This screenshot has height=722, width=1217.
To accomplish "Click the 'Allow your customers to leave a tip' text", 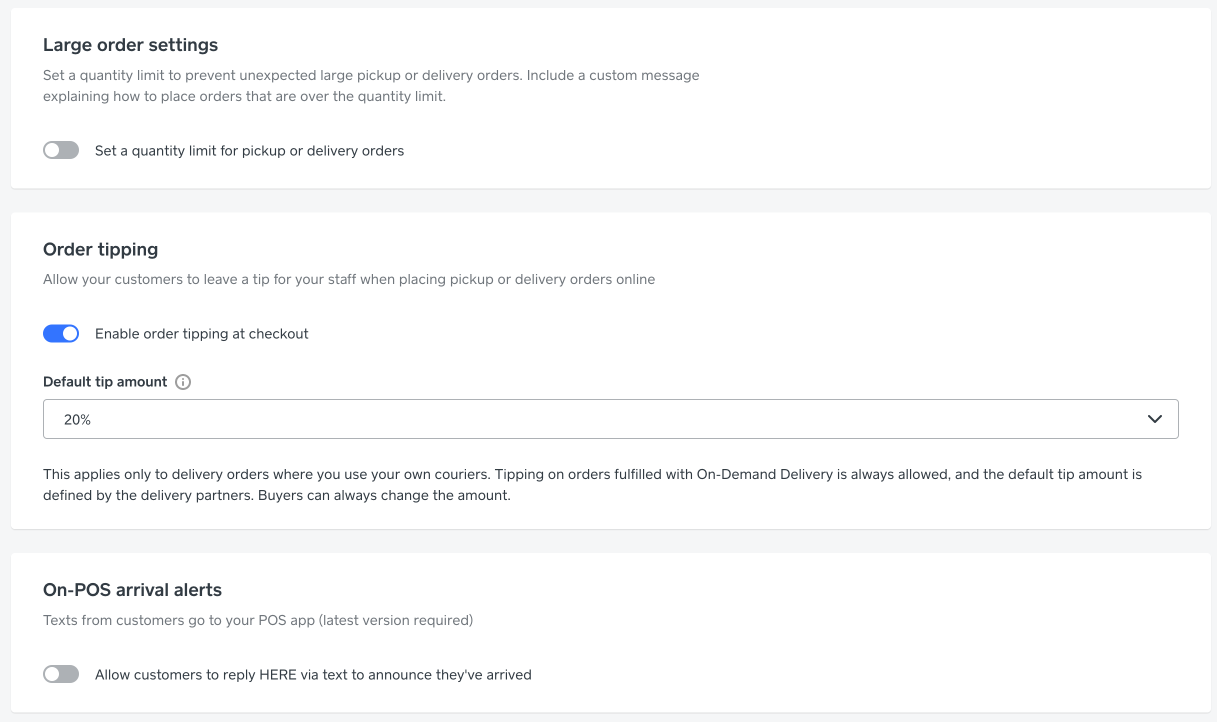I will tap(349, 279).
